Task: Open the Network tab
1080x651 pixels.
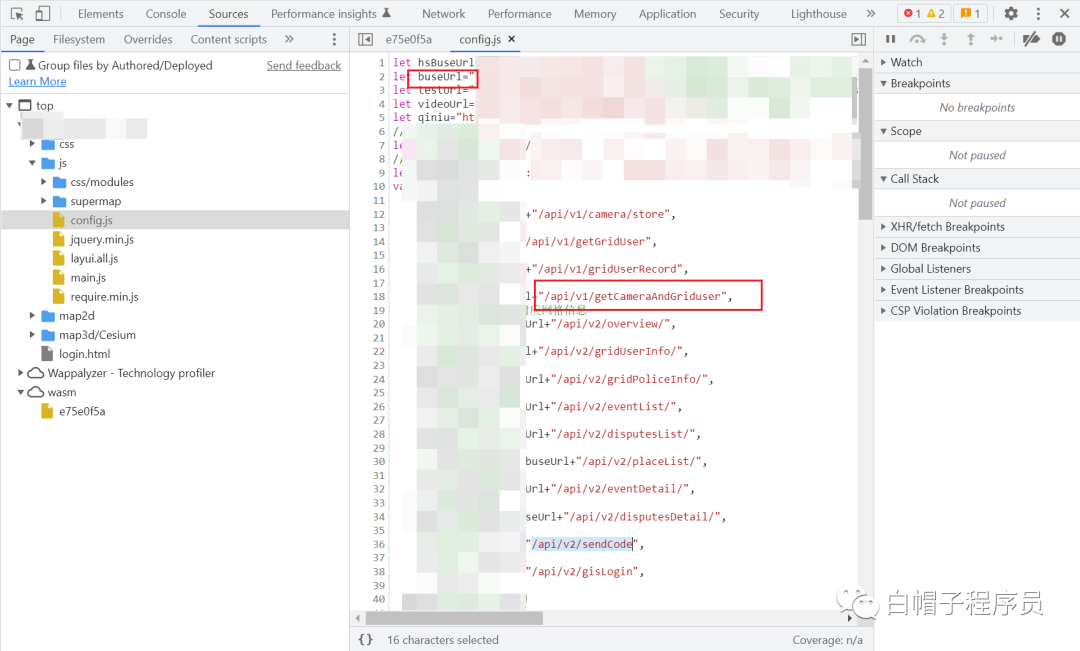Action: [444, 13]
